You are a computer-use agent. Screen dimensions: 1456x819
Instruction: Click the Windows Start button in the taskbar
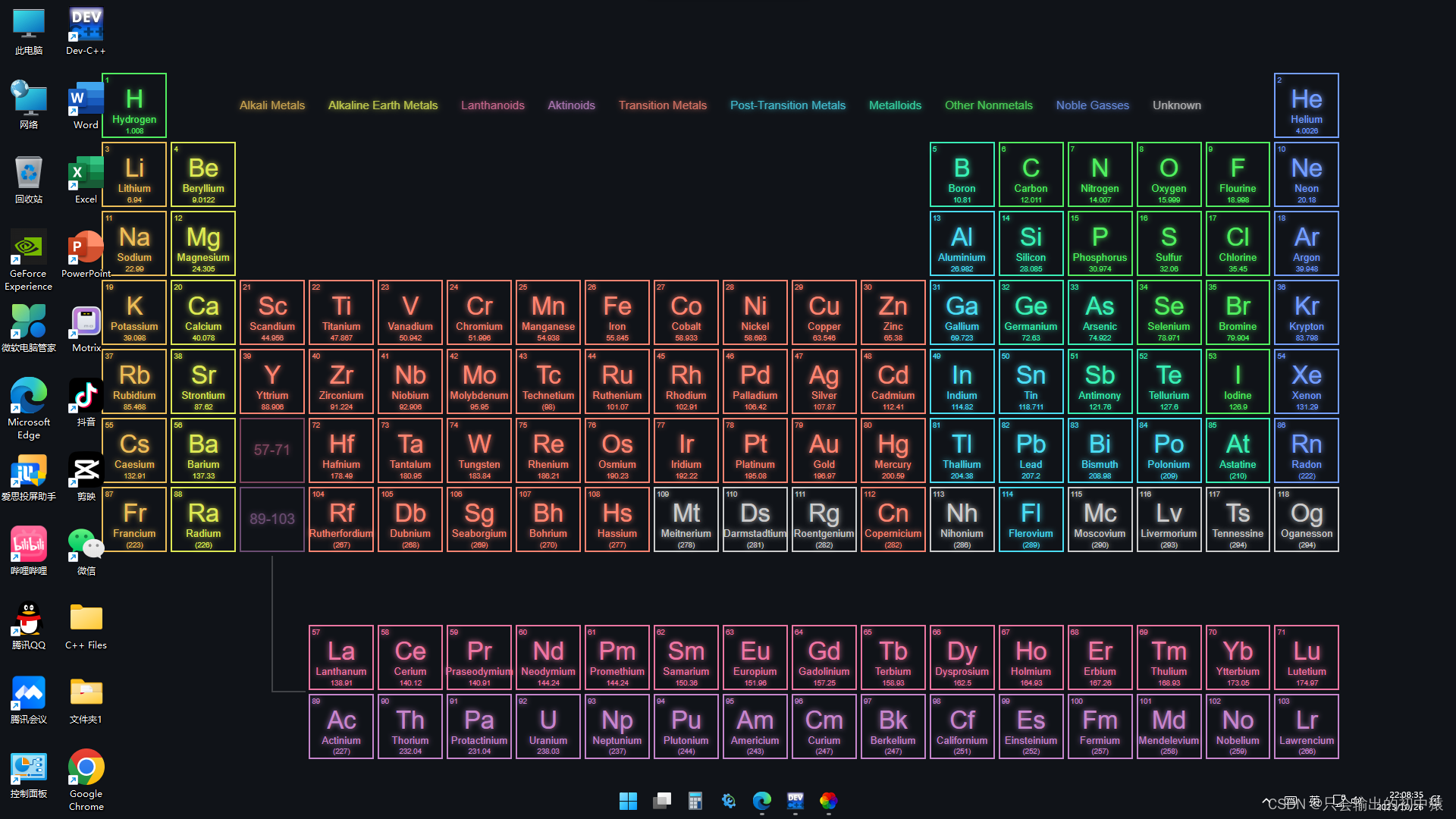click(628, 801)
